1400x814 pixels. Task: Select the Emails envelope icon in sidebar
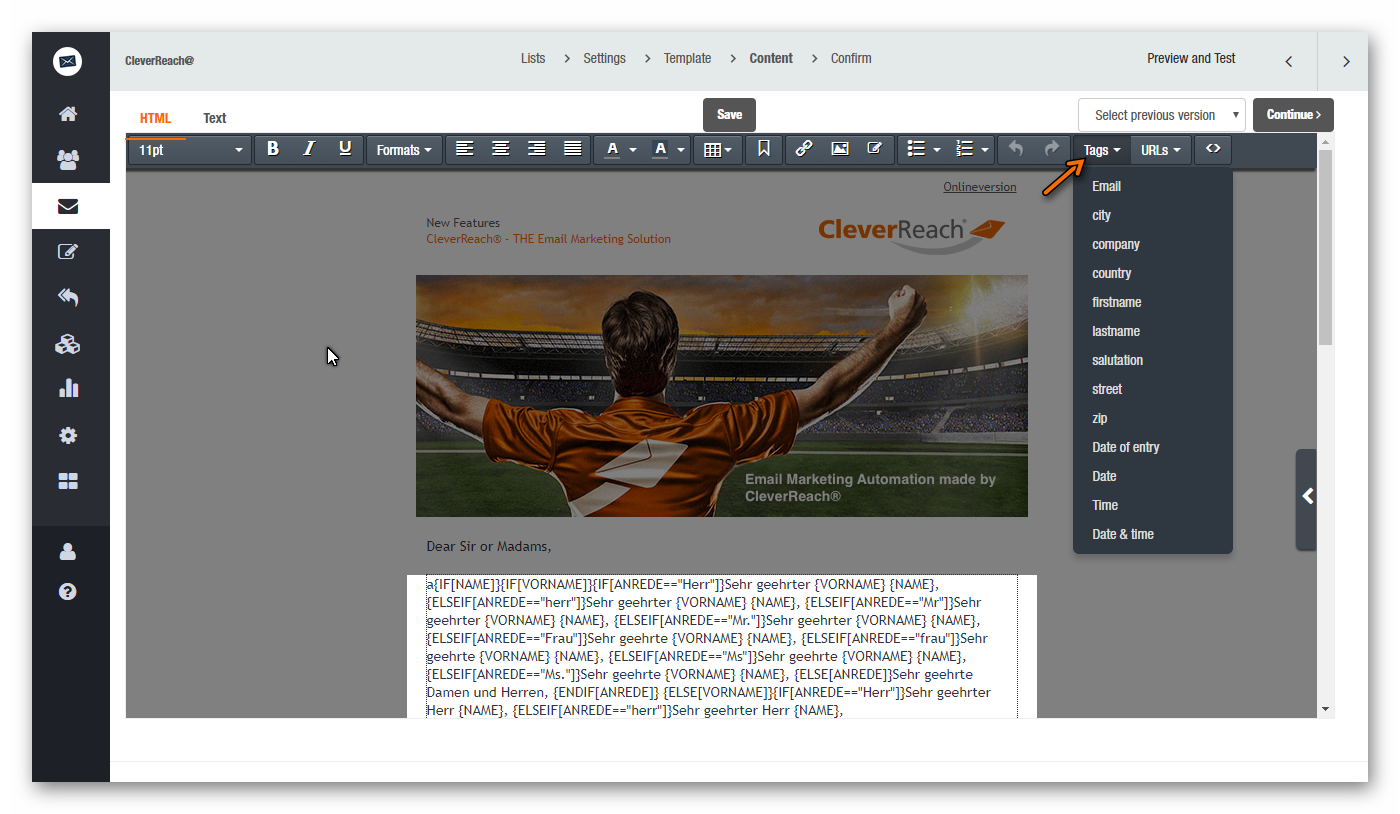tap(68, 207)
